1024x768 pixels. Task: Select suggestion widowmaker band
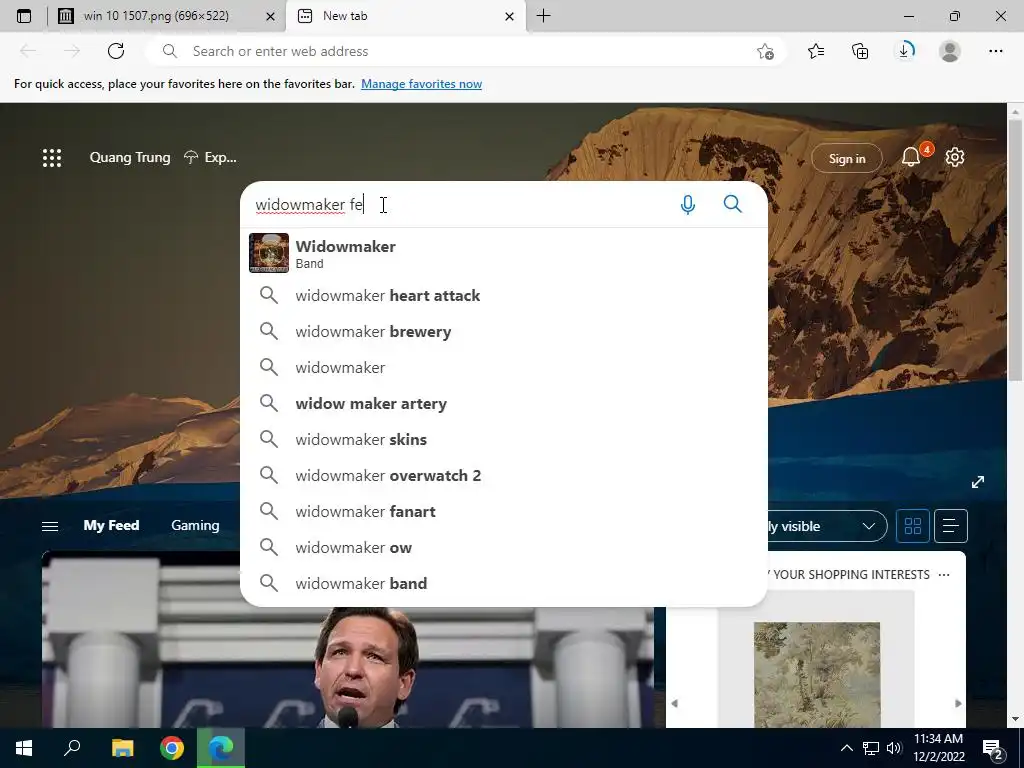pyautogui.click(x=504, y=583)
